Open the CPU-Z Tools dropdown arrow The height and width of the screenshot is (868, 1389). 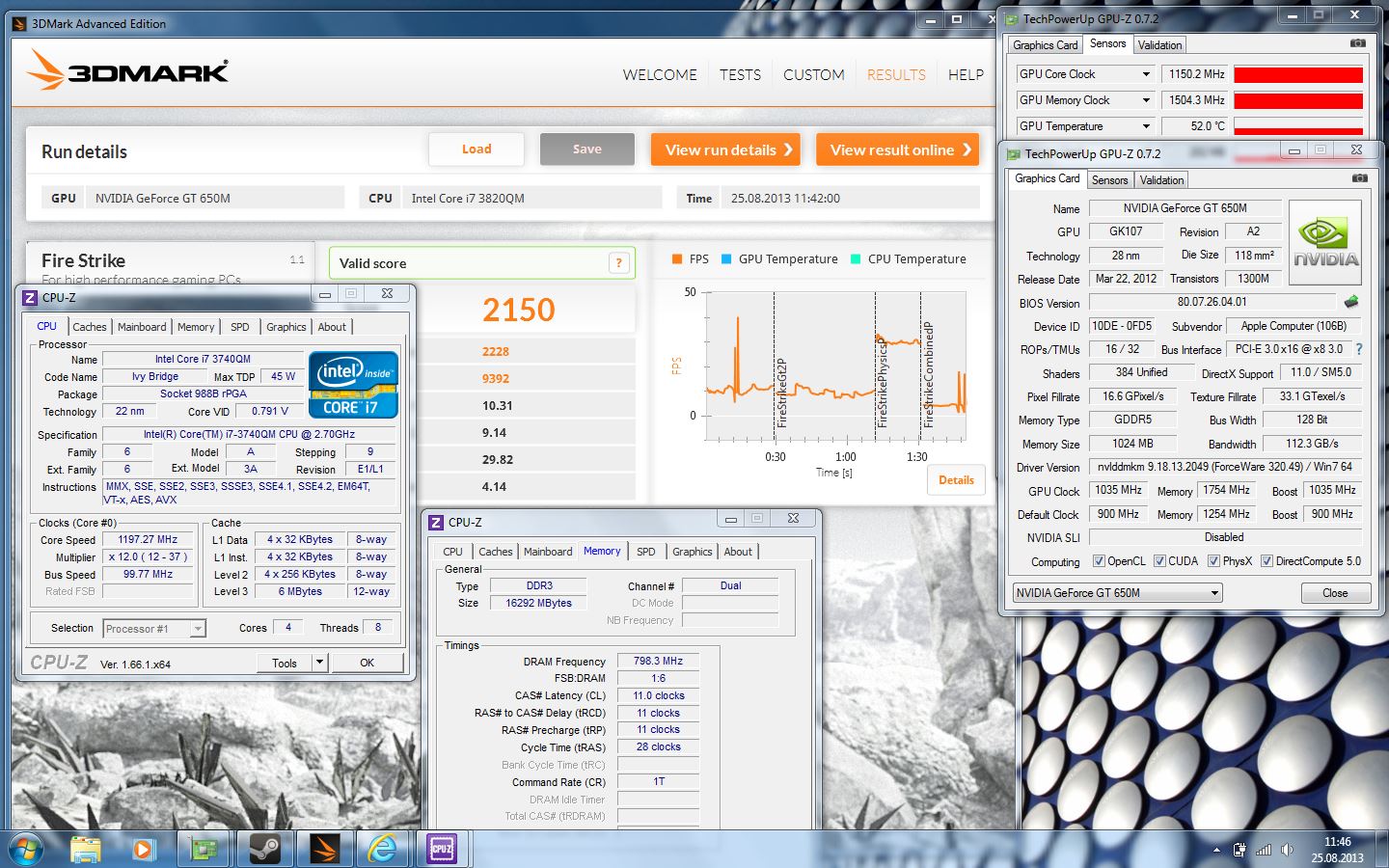[320, 663]
